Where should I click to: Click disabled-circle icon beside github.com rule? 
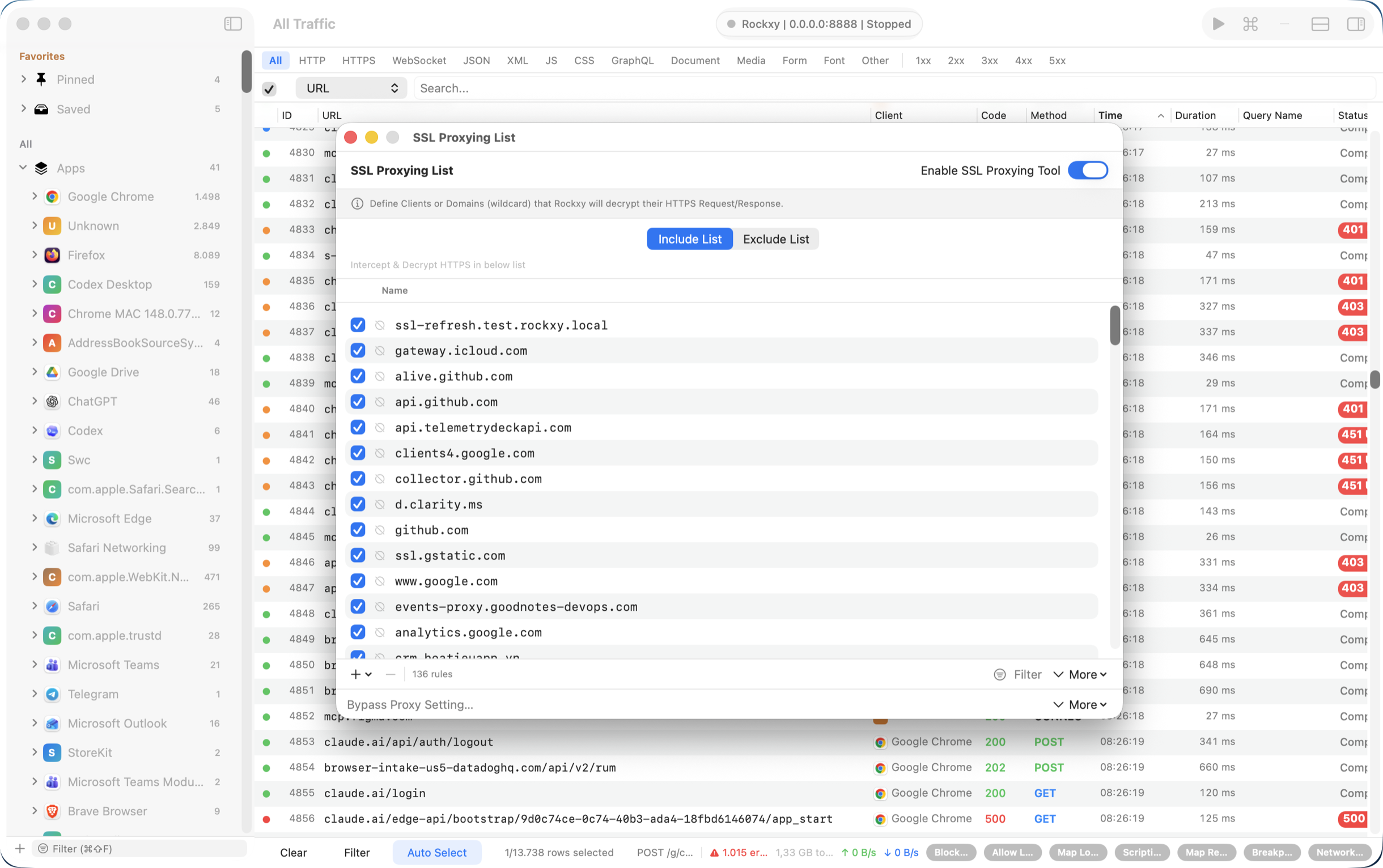[x=380, y=530]
